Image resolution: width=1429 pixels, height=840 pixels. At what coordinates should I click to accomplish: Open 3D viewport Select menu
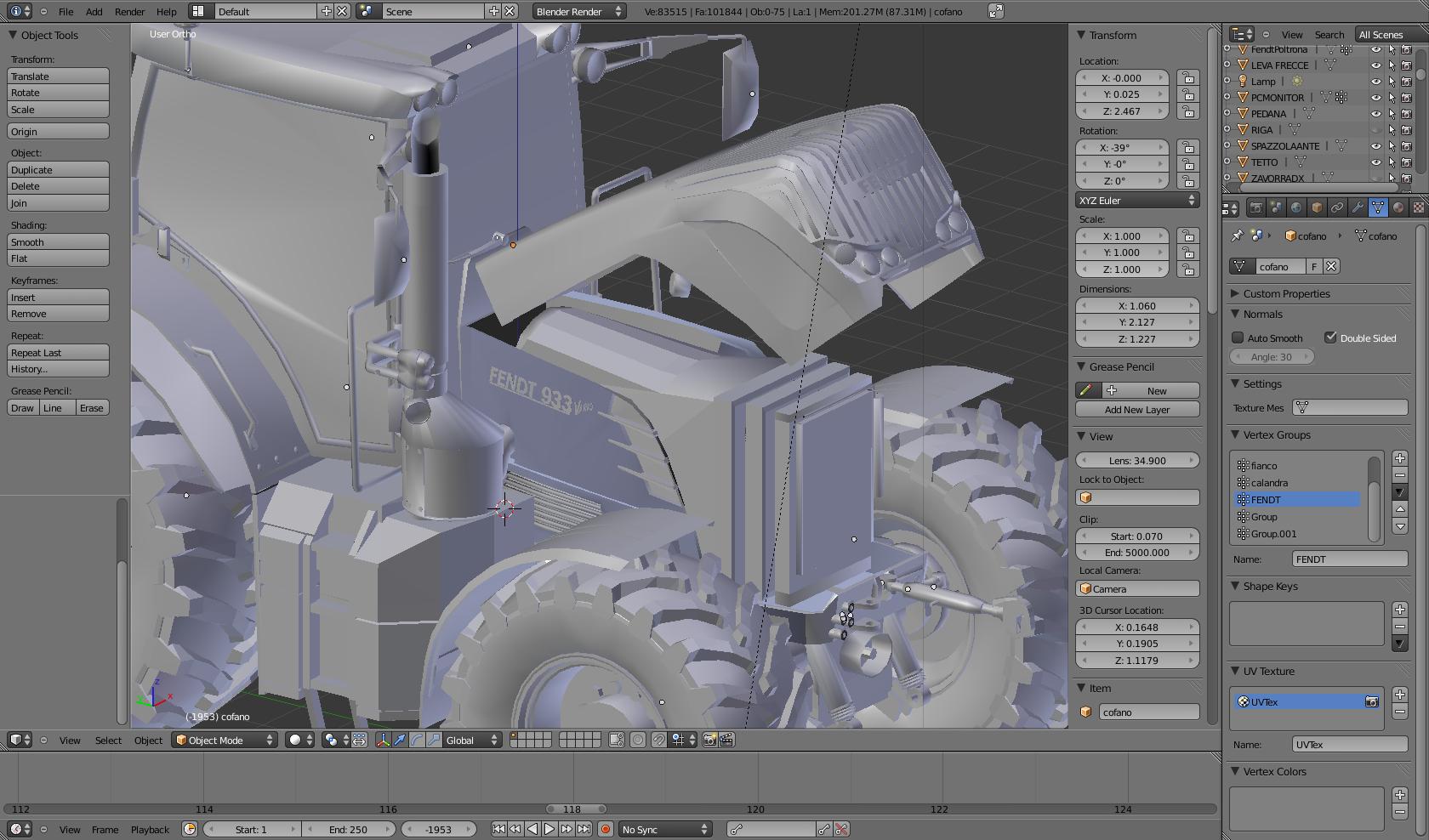[108, 741]
